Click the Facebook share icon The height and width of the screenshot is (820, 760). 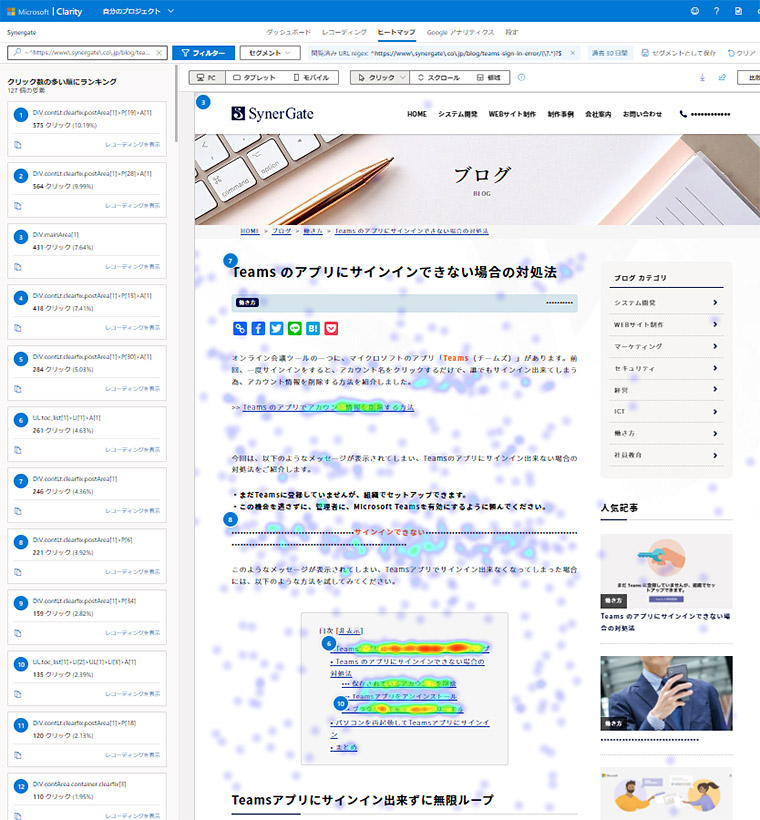coord(258,328)
